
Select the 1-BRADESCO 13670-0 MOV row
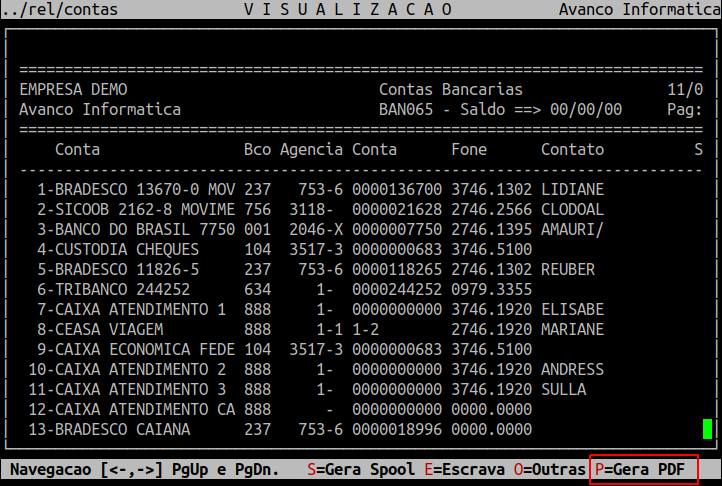(135, 189)
